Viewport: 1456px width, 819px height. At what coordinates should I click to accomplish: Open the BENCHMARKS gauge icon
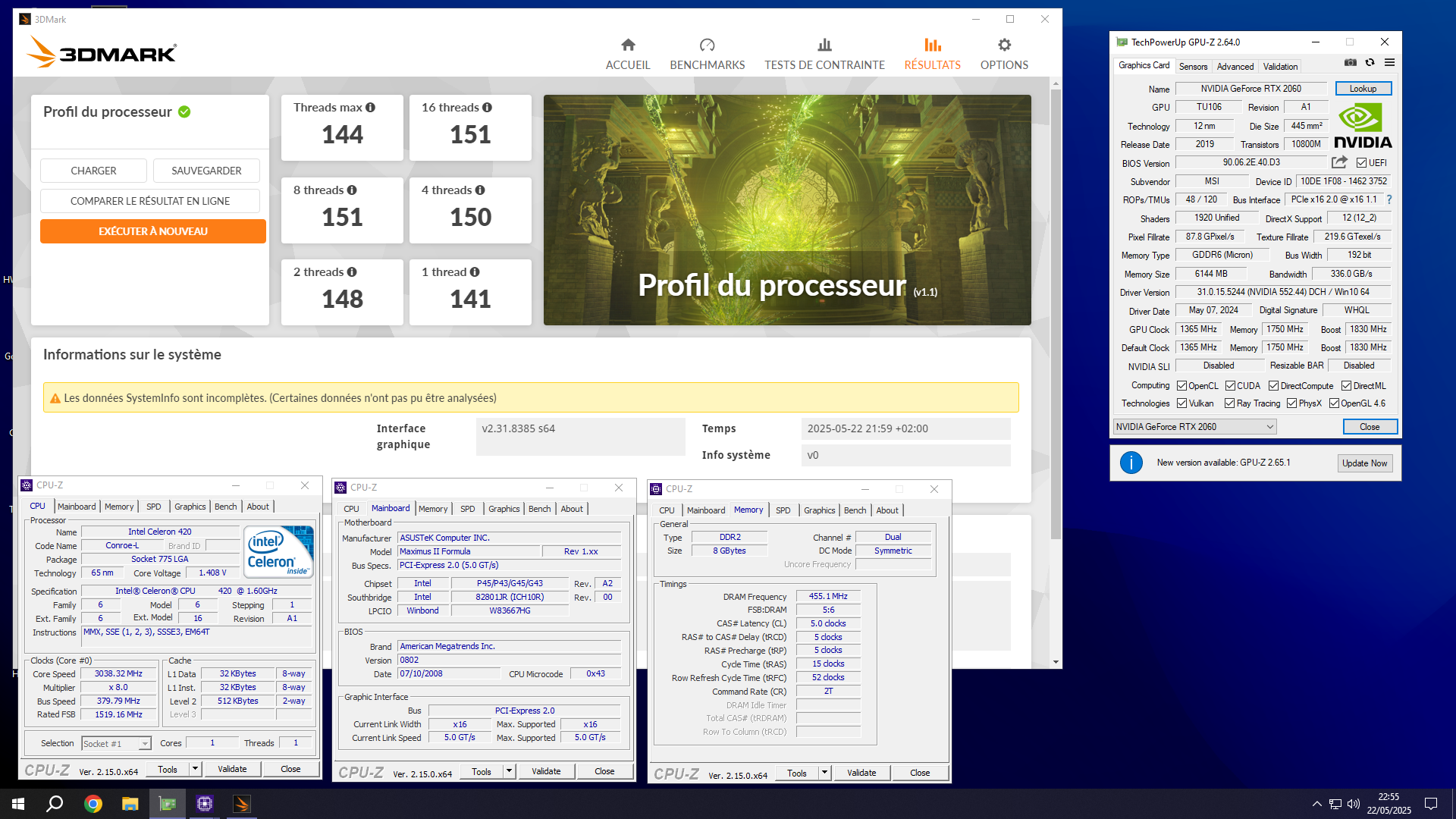pyautogui.click(x=707, y=45)
